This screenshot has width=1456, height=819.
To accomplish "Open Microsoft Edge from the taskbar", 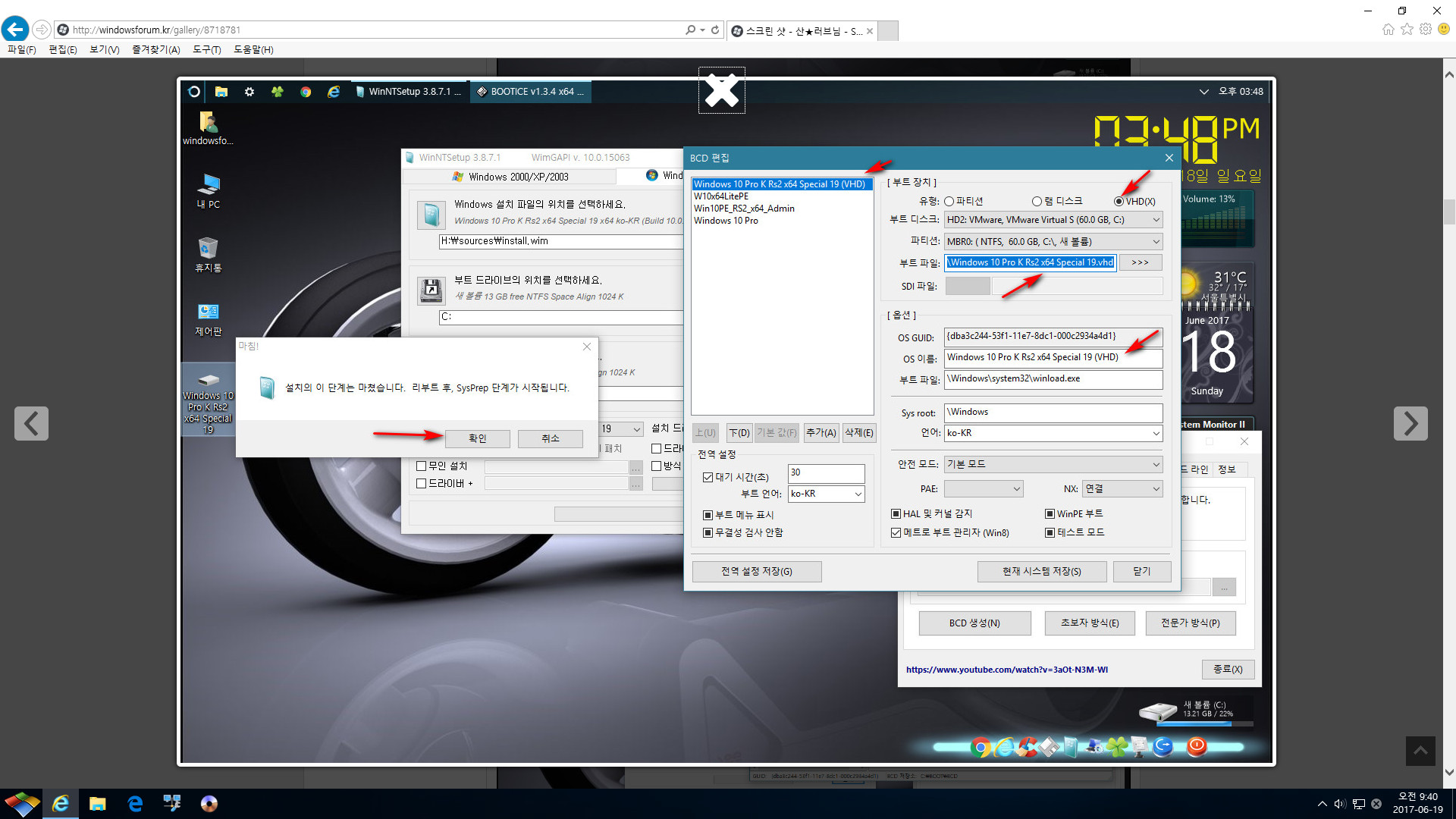I will (x=135, y=803).
